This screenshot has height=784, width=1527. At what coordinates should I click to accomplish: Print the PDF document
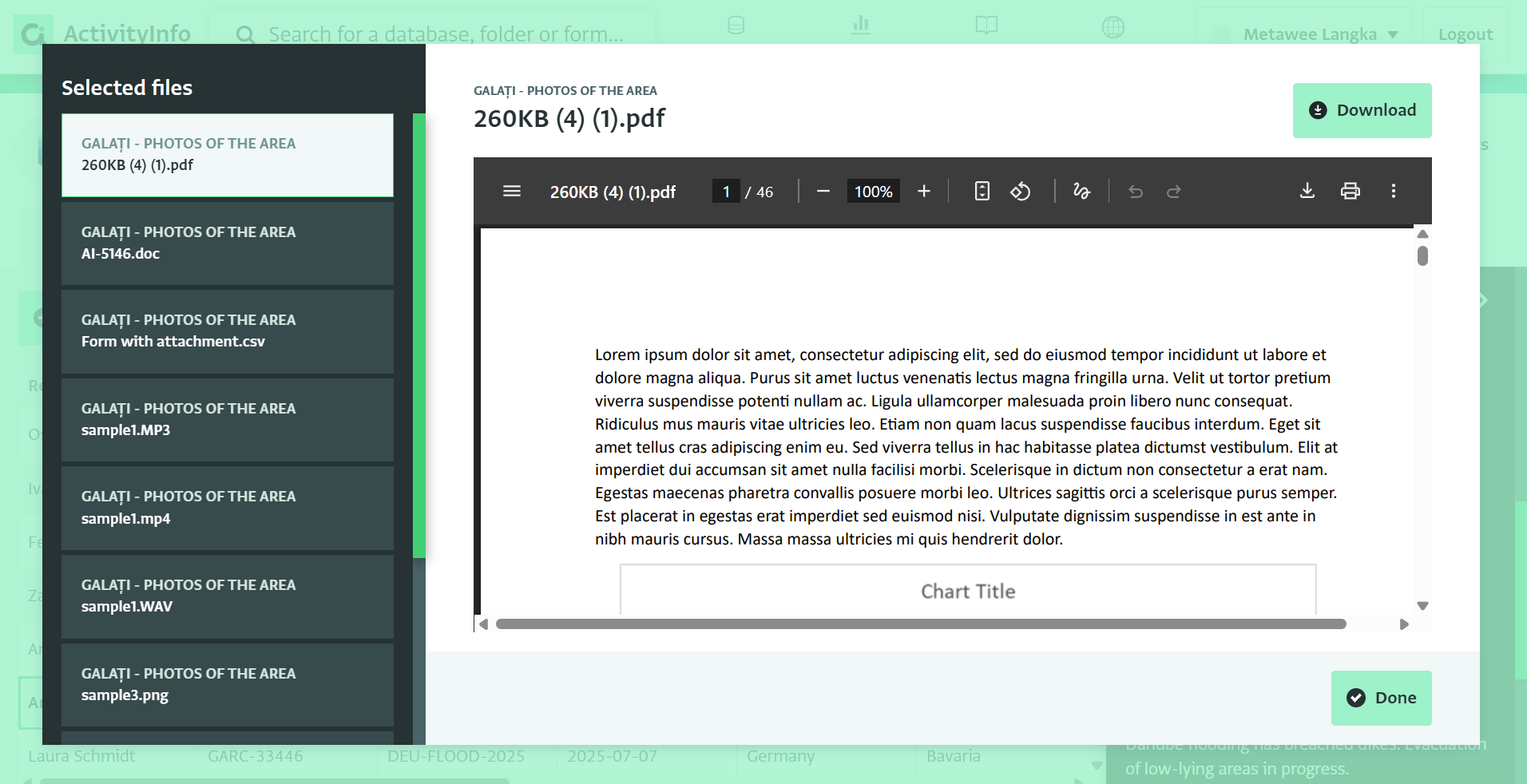(x=1351, y=192)
